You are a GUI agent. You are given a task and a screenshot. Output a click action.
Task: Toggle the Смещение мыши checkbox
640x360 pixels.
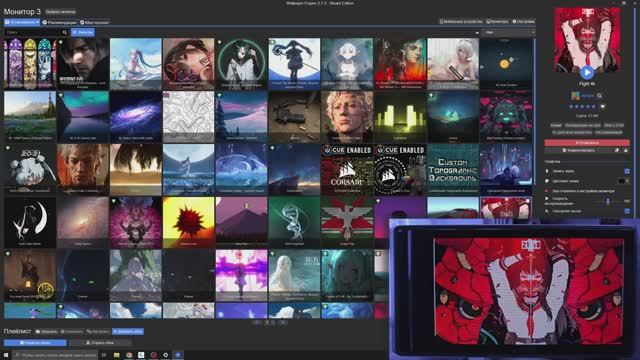pyautogui.click(x=627, y=211)
